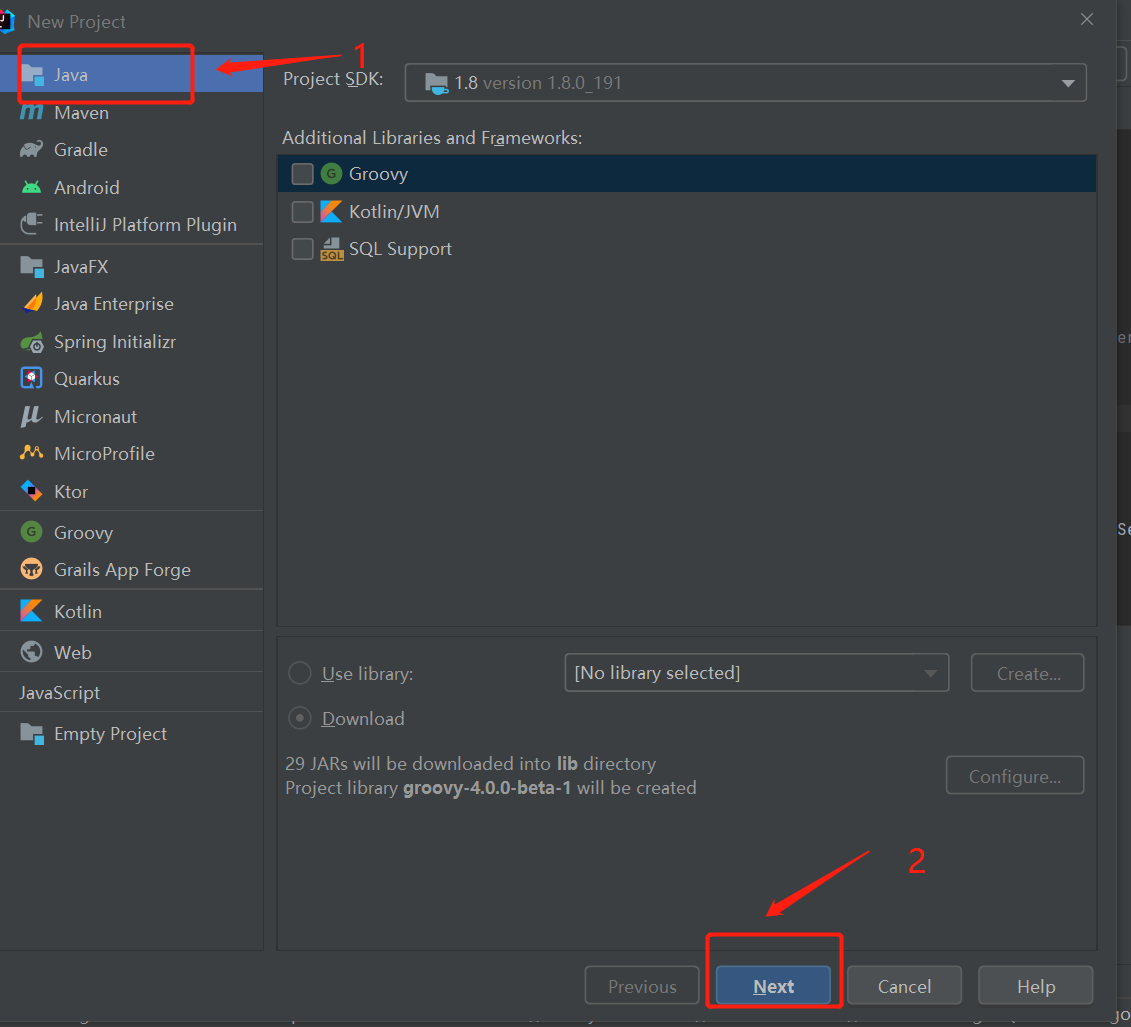Select IntelliJ Platform Plugin label
The width and height of the screenshot is (1131, 1027).
pyautogui.click(x=145, y=224)
